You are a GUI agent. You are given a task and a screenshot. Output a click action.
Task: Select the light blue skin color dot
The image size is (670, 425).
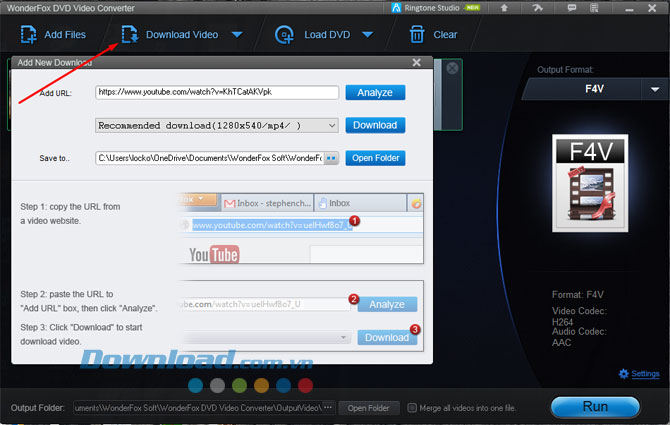(x=196, y=385)
